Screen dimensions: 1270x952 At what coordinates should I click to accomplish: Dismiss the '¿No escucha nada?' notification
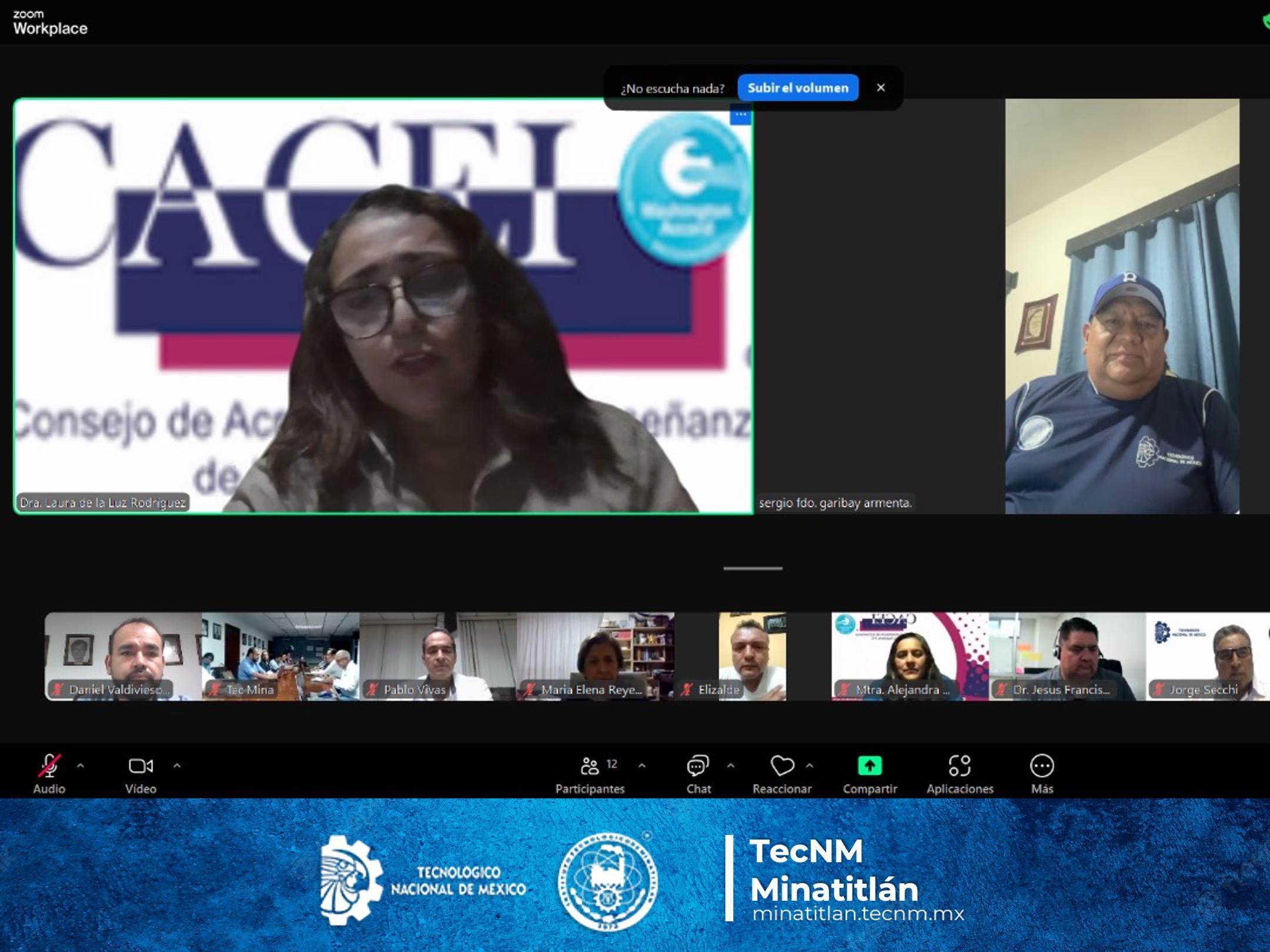(881, 88)
